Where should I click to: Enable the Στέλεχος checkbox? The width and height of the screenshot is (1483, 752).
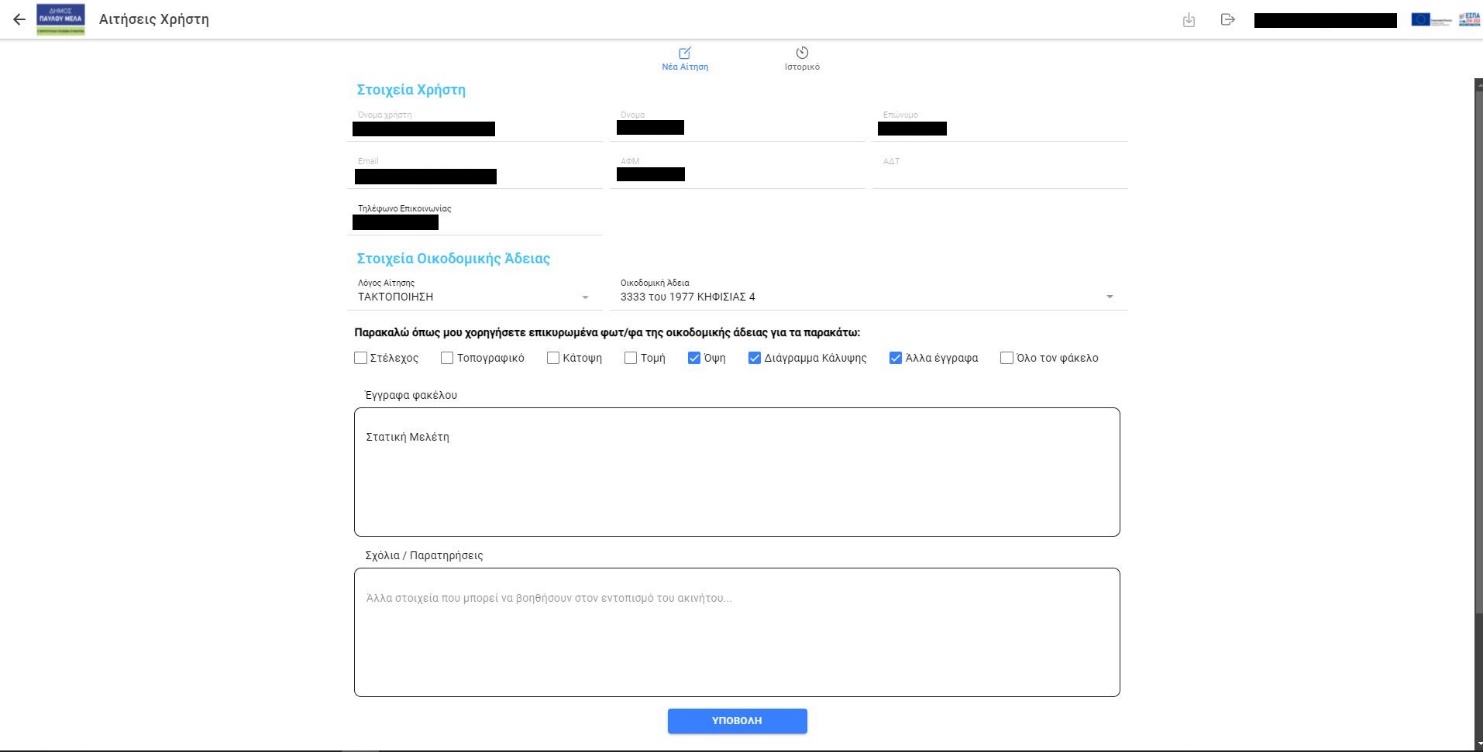tap(361, 358)
